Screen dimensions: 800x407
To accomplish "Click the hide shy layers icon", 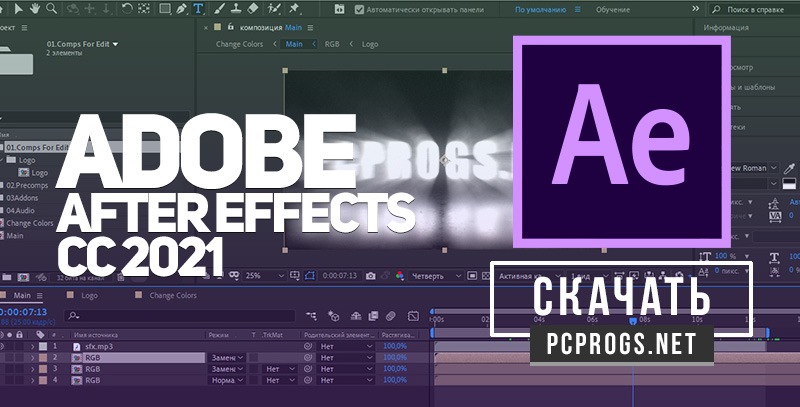I will click(x=356, y=316).
